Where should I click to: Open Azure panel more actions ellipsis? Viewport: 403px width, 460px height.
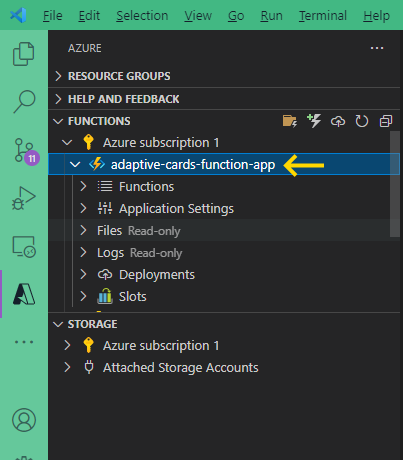377,48
